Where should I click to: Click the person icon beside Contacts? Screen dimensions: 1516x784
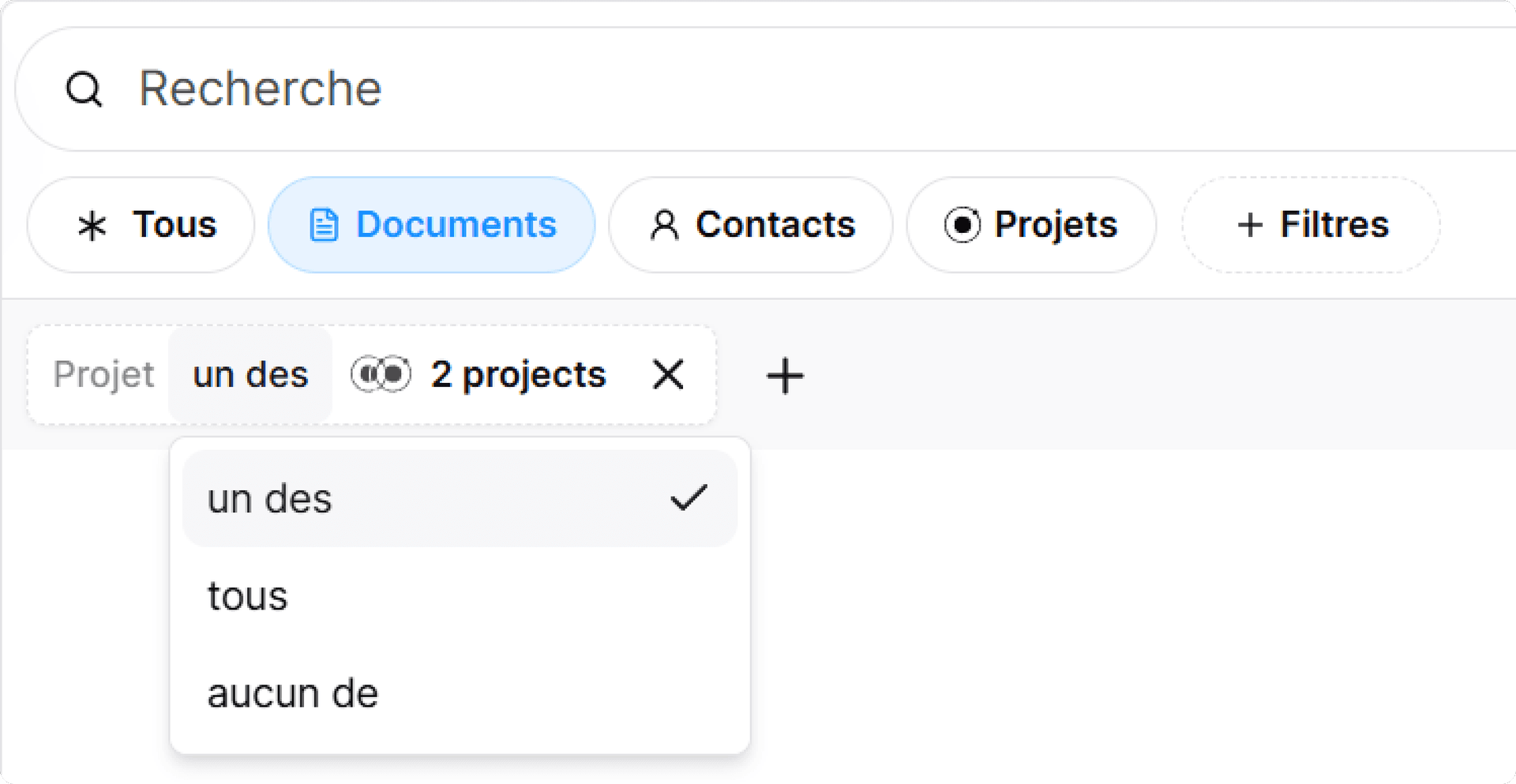[x=664, y=225]
